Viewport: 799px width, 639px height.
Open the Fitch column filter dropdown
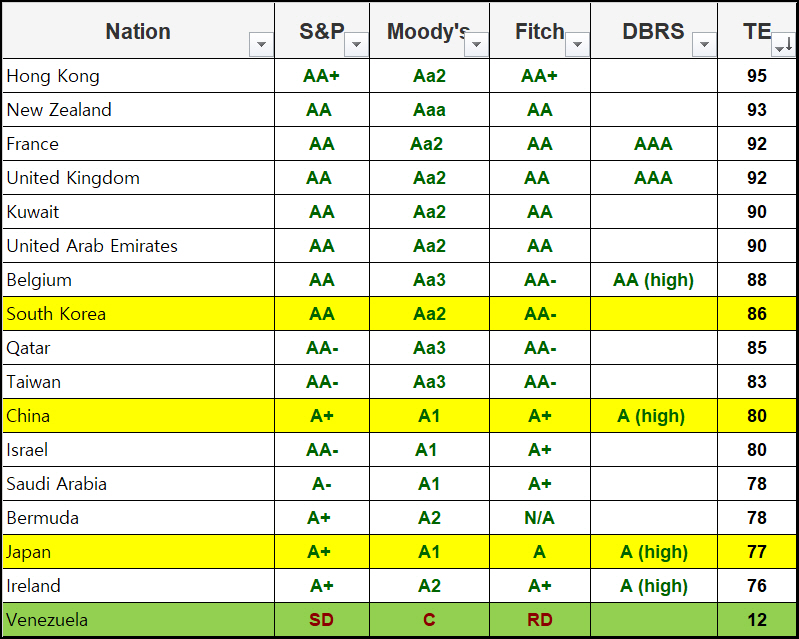[x=578, y=45]
